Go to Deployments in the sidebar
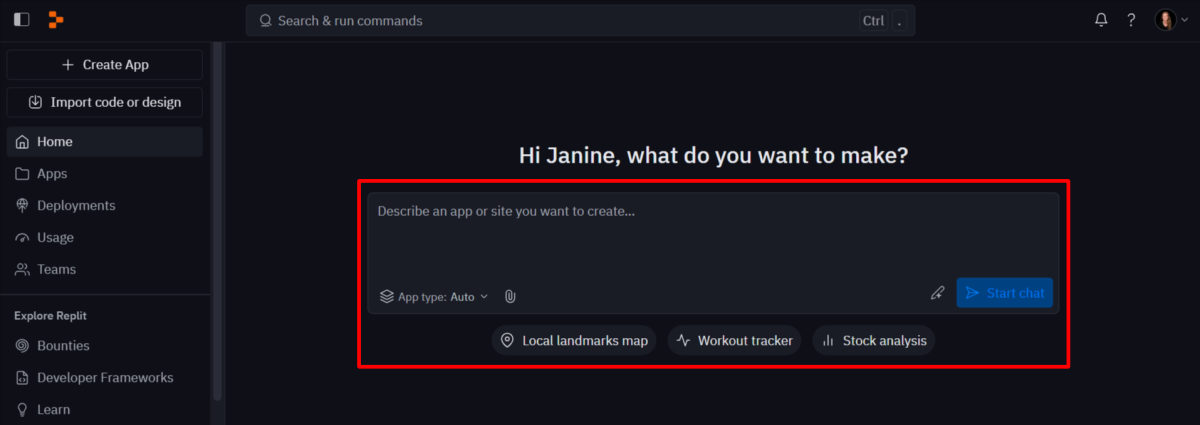The image size is (1200, 425). [x=76, y=206]
